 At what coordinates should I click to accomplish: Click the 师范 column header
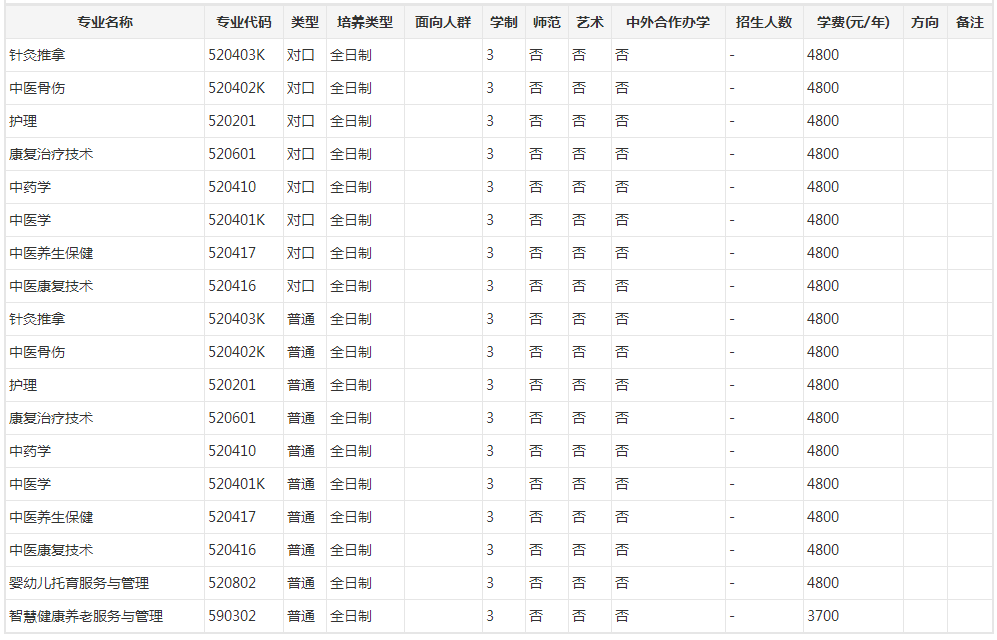(x=546, y=22)
